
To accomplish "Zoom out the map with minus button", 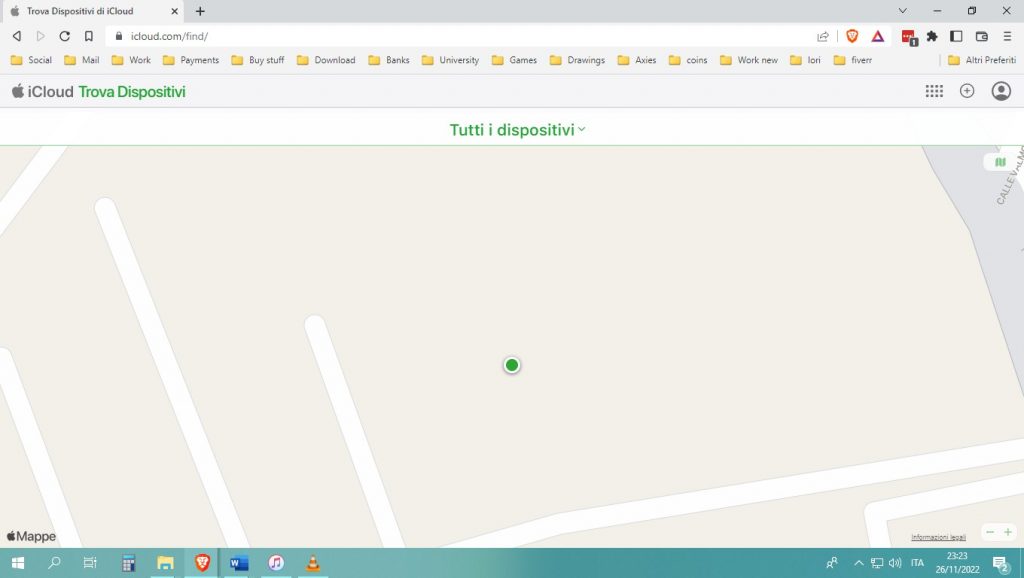I will [x=990, y=532].
